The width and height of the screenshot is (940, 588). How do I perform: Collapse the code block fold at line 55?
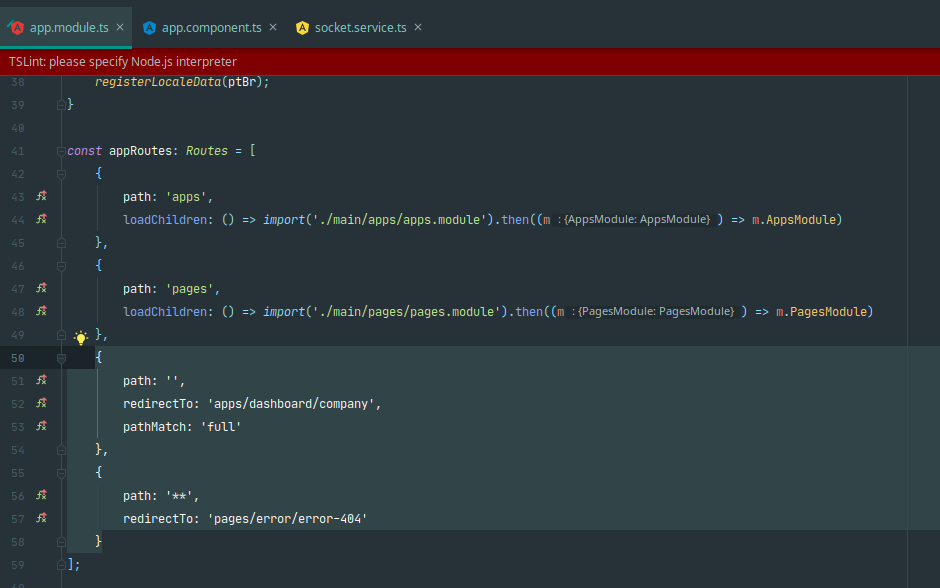(61, 473)
